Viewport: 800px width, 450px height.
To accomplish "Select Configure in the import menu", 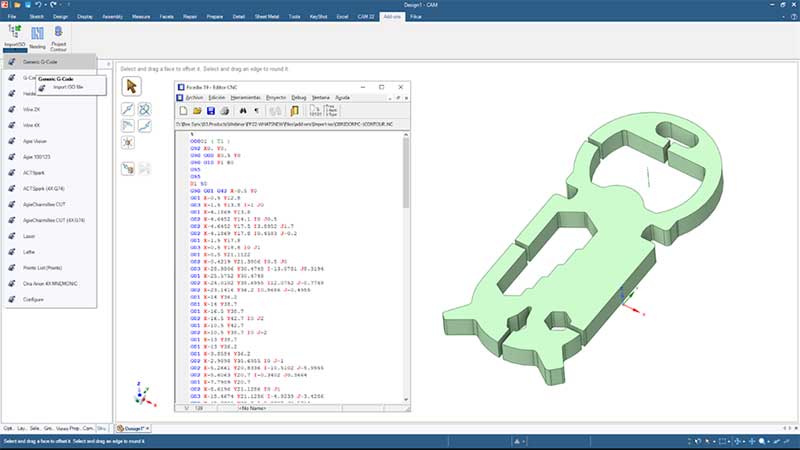I will click(x=33, y=300).
